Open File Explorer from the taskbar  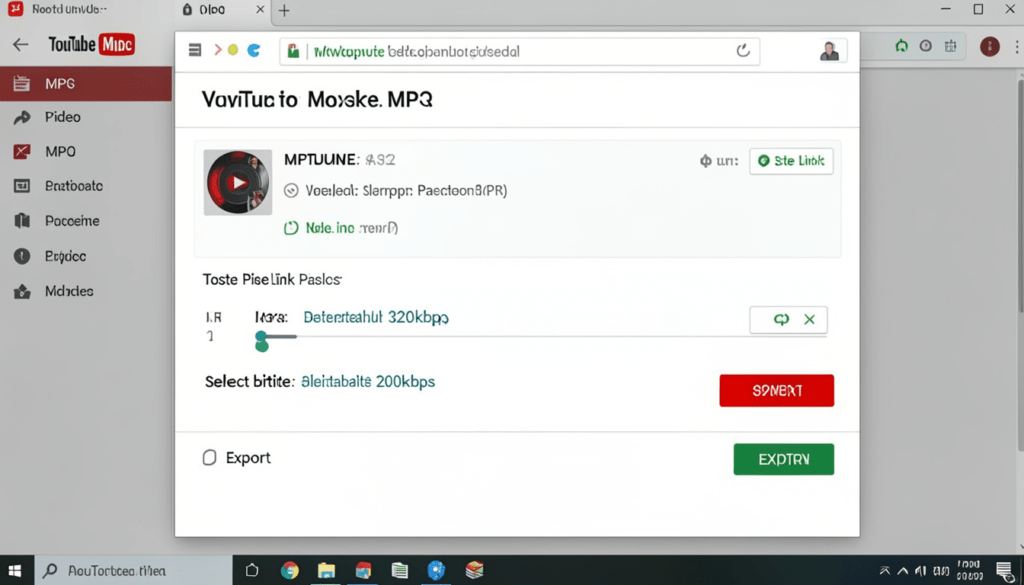point(326,571)
